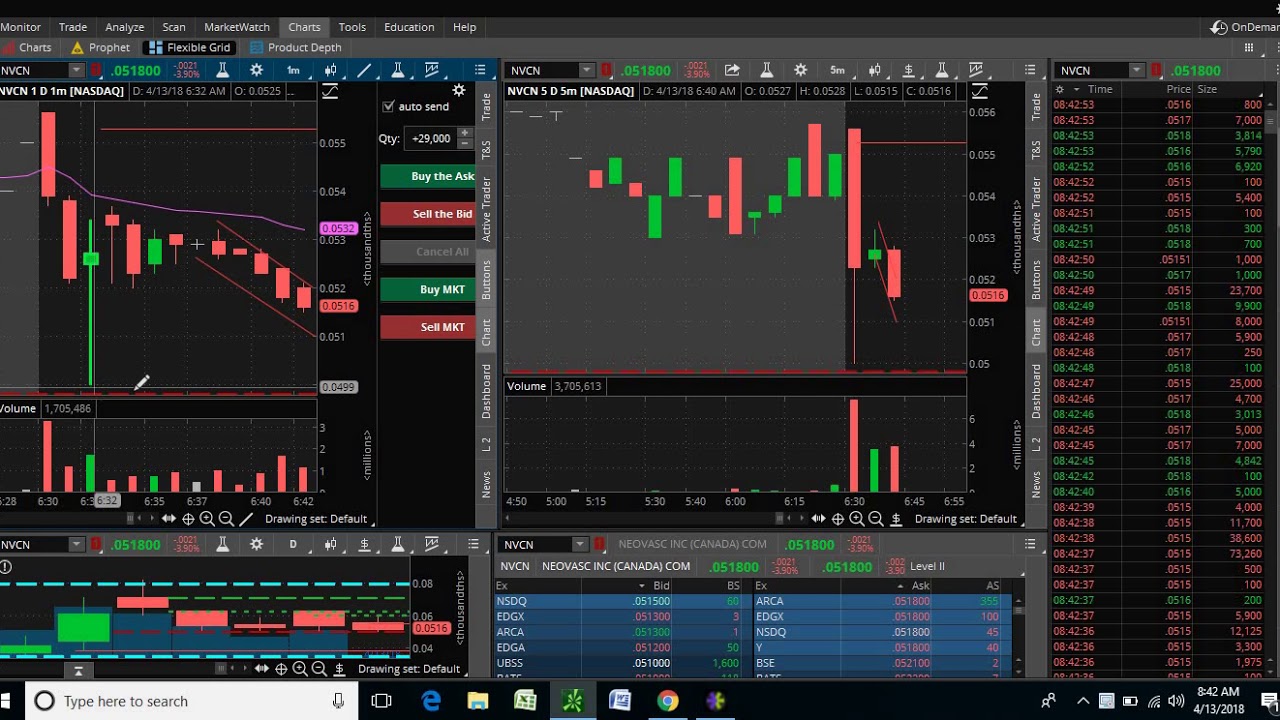Viewport: 1280px width, 720px height.
Task: Open the actions list icon on 5m chart
Action: tap(1030, 70)
